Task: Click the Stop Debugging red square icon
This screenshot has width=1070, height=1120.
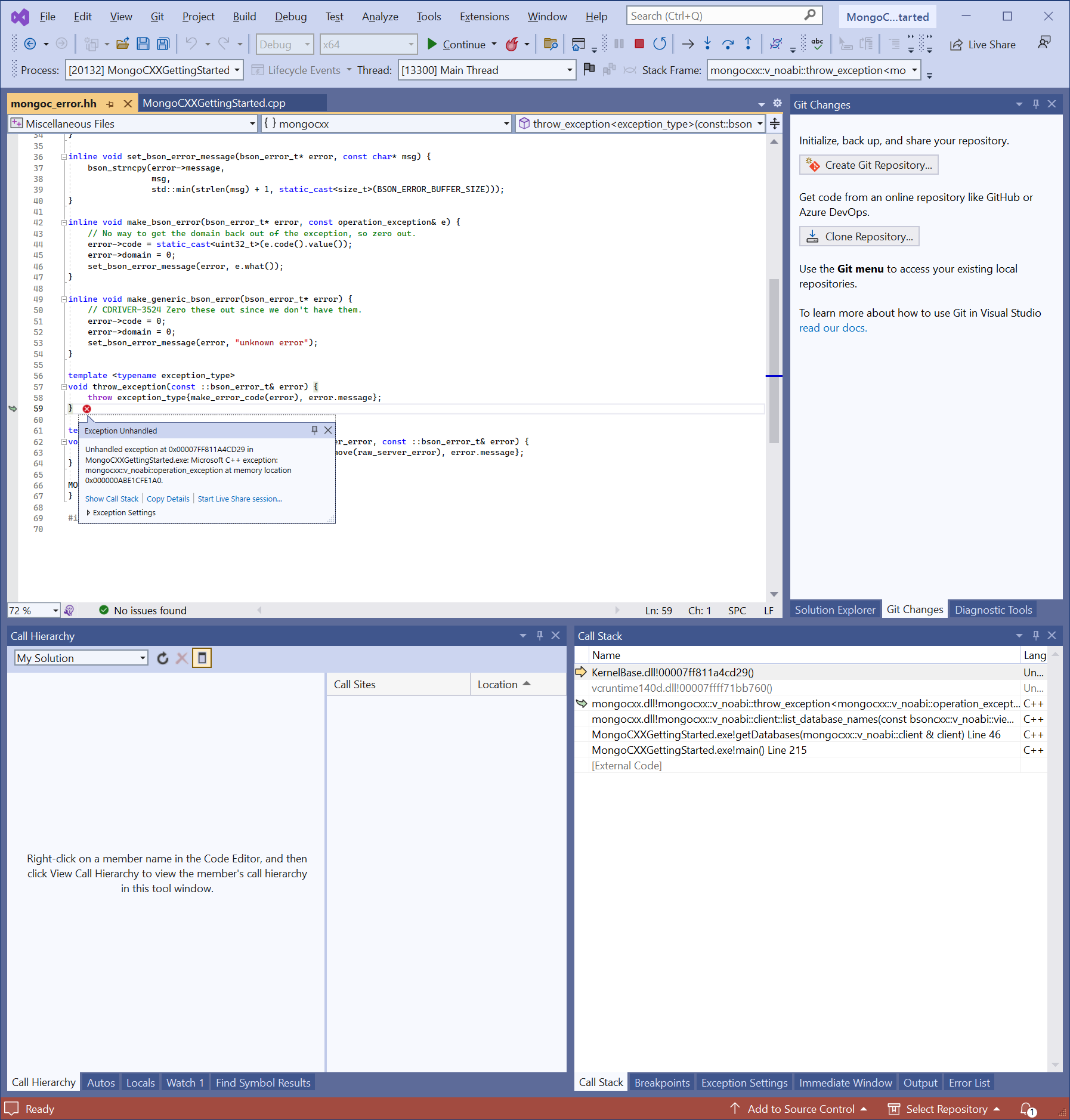Action: [639, 44]
